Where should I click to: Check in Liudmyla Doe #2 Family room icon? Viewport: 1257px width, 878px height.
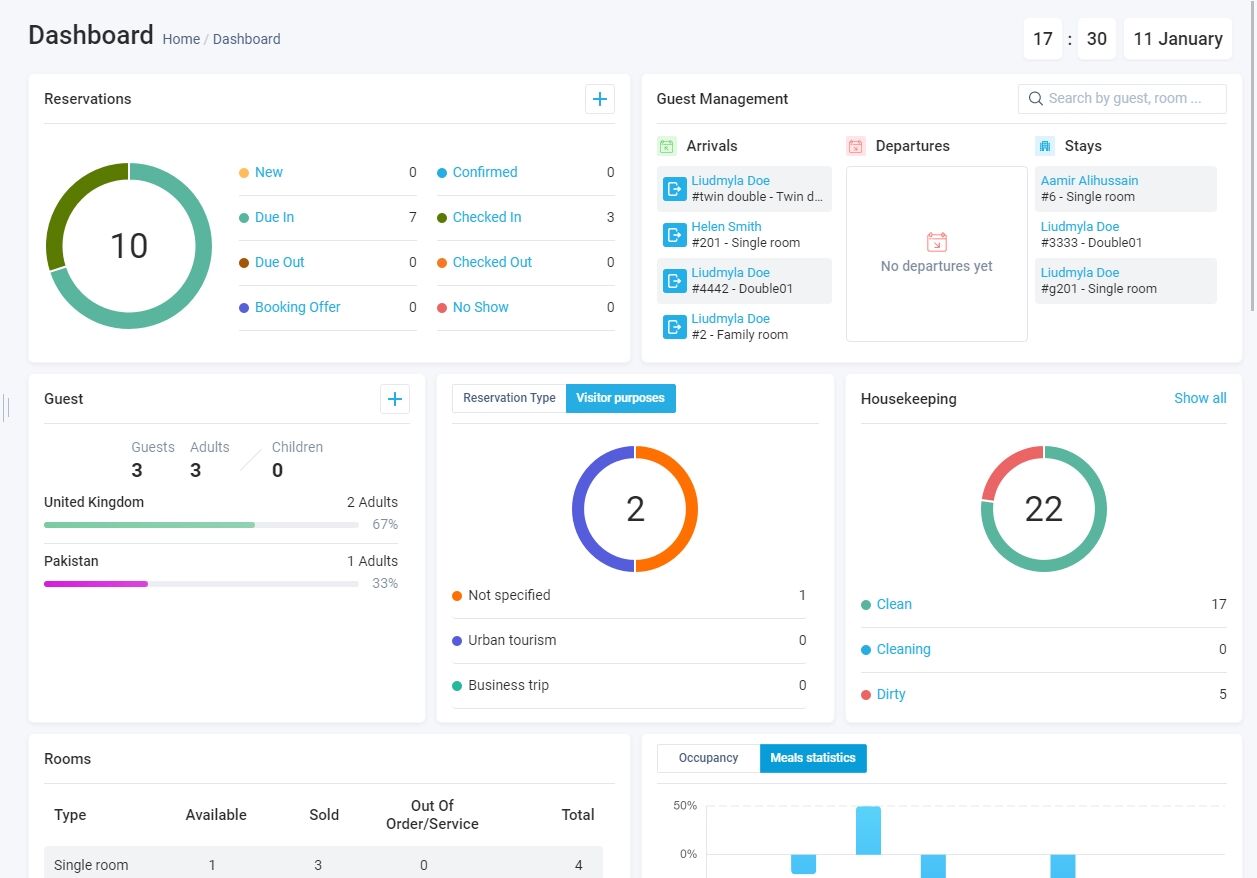coord(675,327)
